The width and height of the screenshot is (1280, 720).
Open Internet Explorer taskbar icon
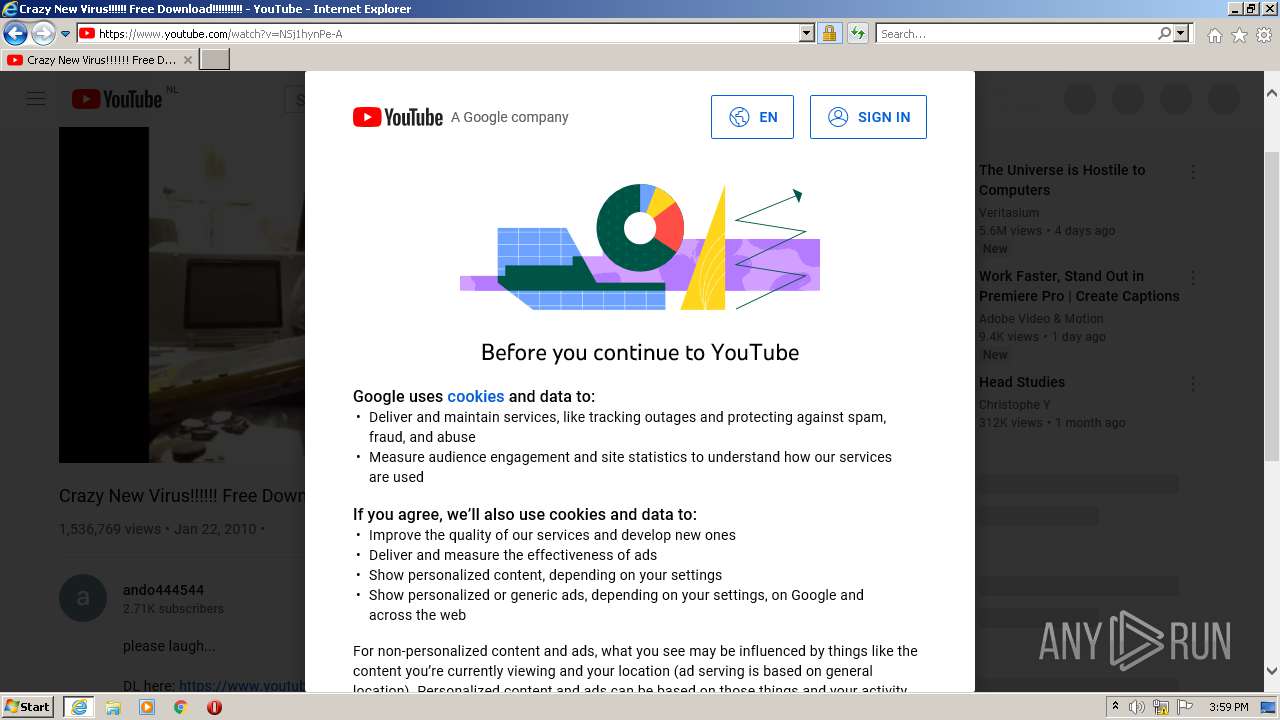point(79,707)
